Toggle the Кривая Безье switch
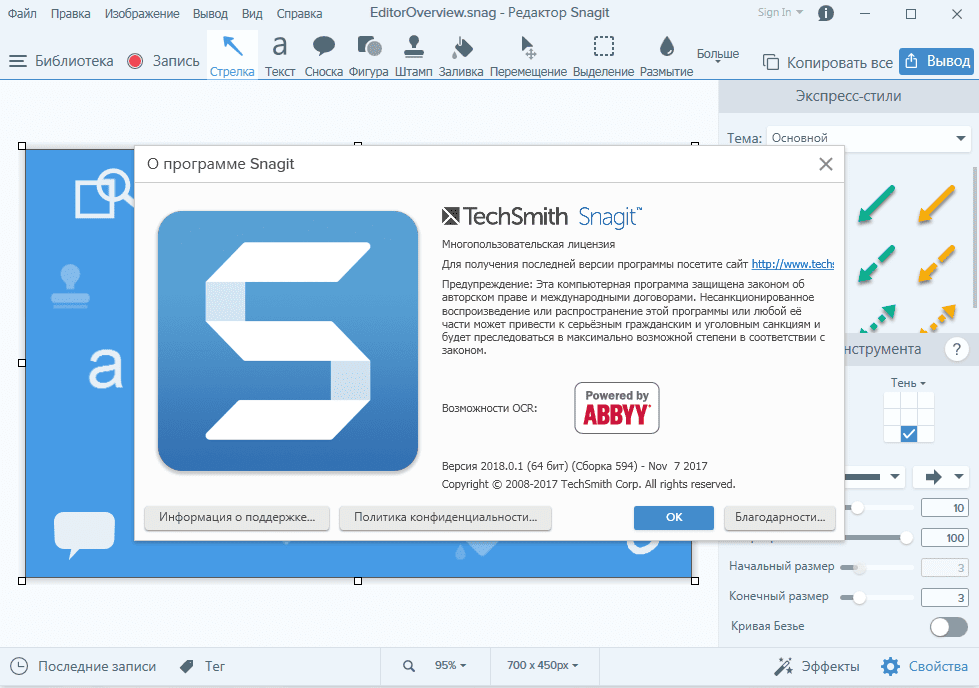 click(x=948, y=626)
